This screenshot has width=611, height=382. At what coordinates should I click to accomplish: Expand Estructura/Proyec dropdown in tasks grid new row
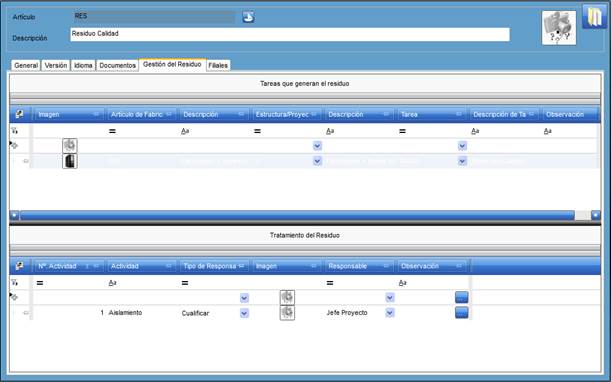(317, 146)
